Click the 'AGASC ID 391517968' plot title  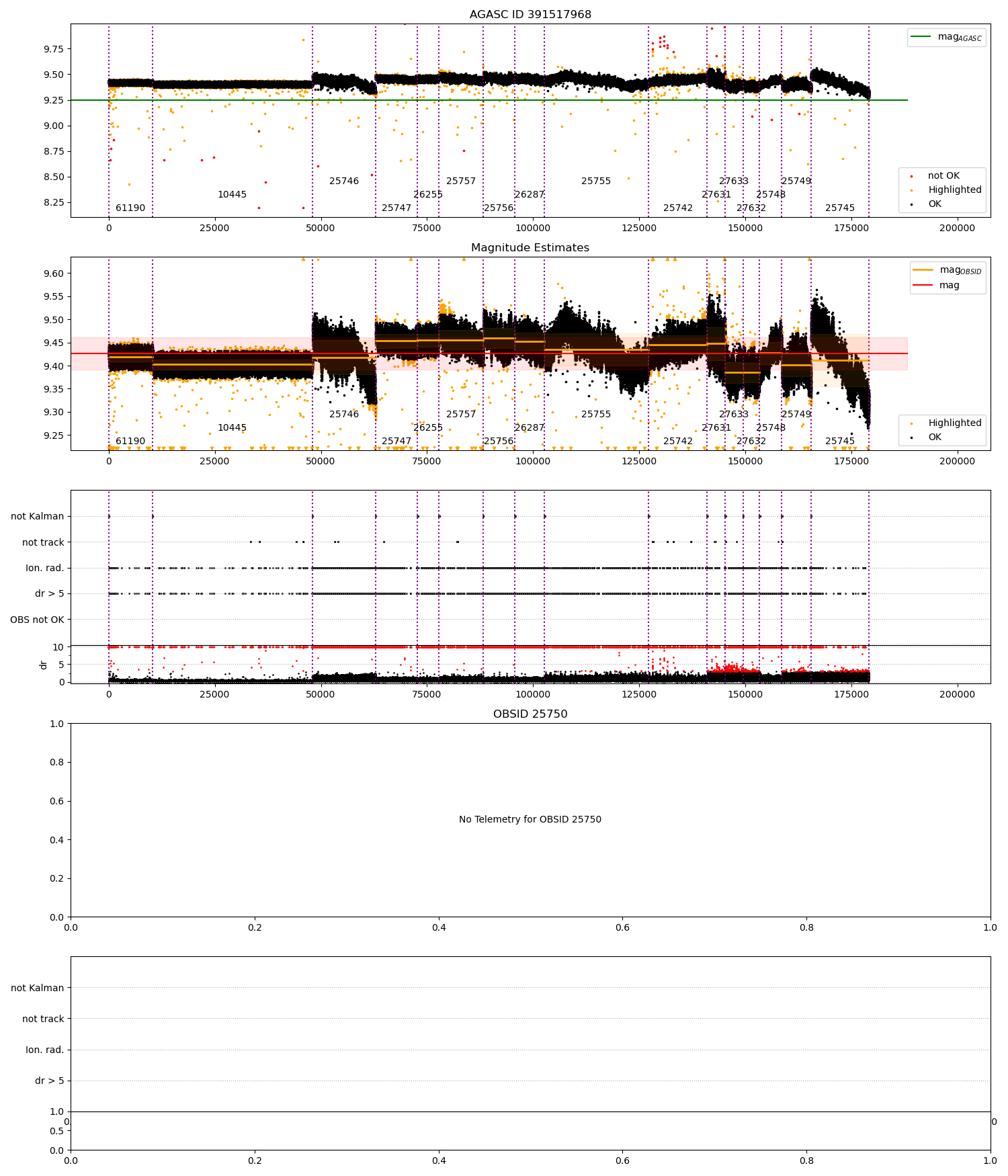[530, 15]
